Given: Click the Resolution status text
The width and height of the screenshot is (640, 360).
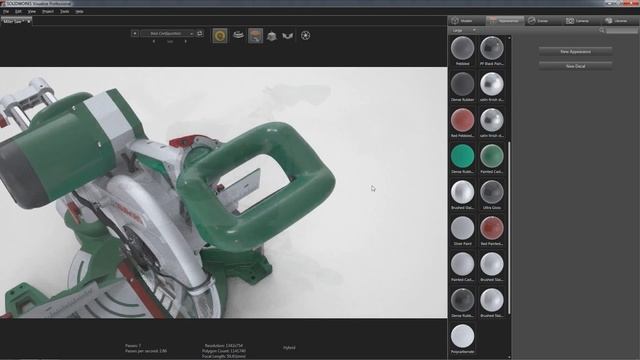Looking at the screenshot, I should (x=224, y=346).
